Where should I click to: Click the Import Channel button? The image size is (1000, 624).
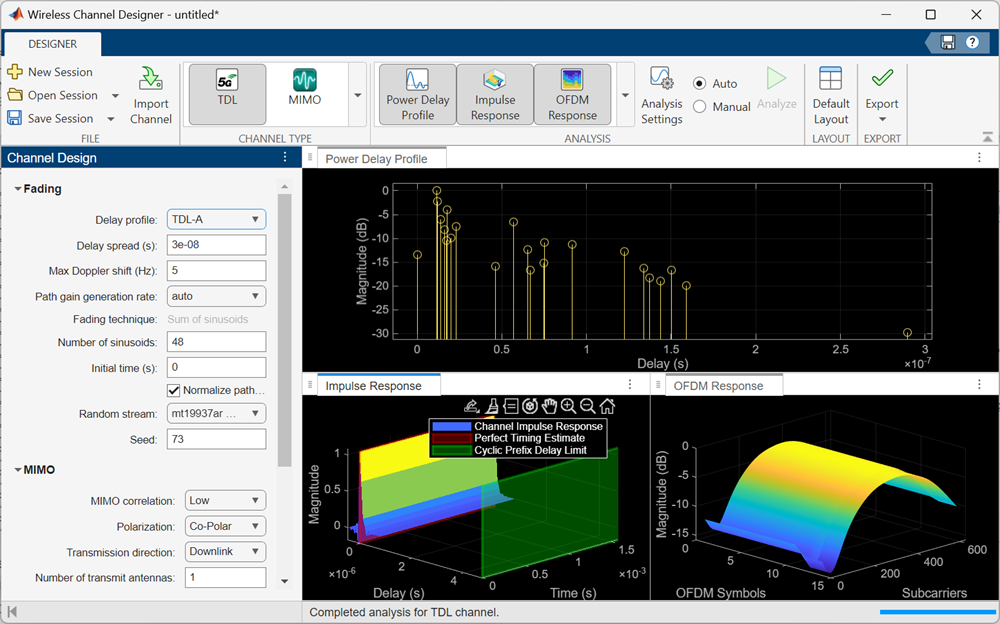[151, 94]
